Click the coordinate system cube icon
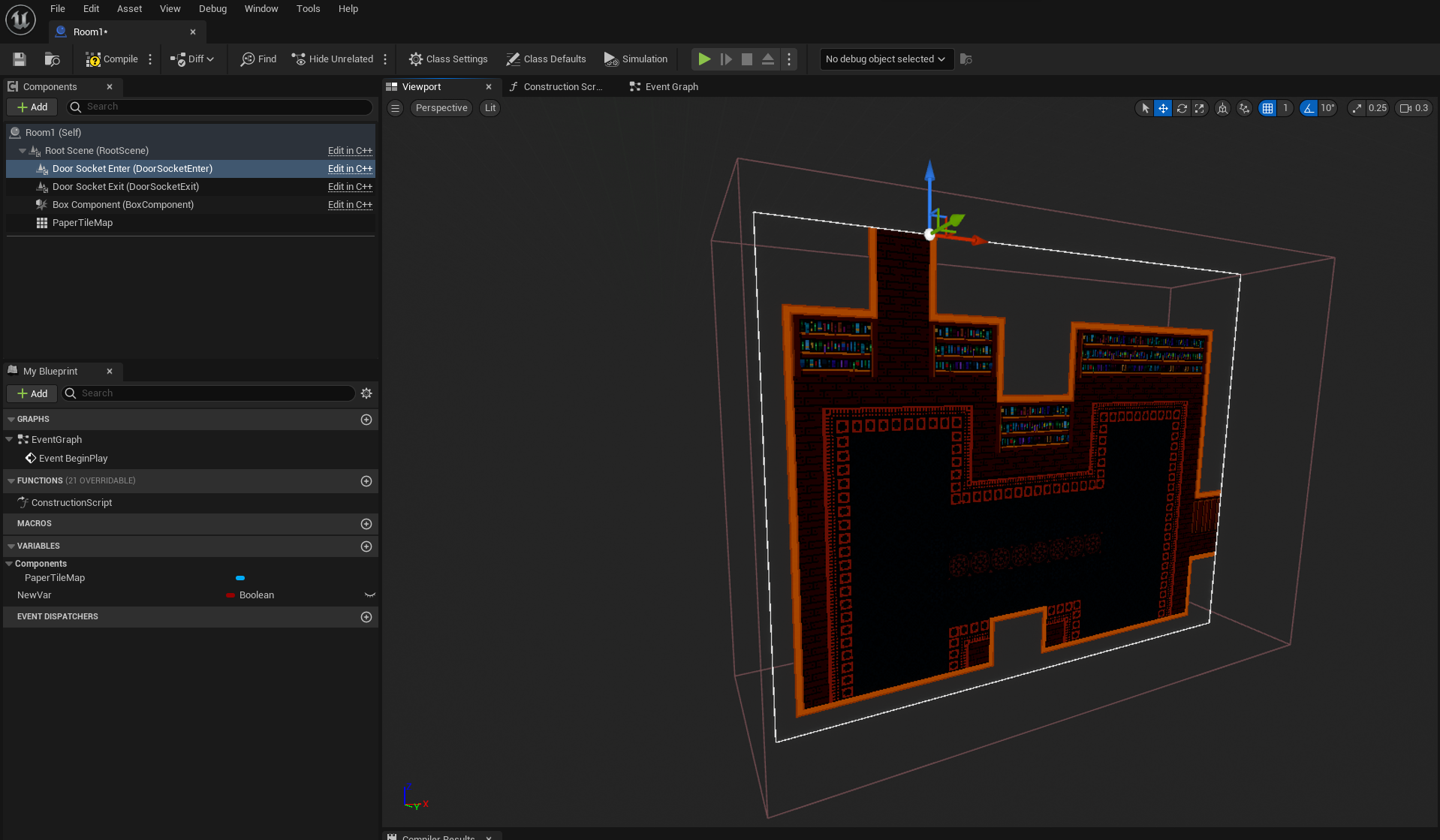The image size is (1440, 840). (1222, 108)
